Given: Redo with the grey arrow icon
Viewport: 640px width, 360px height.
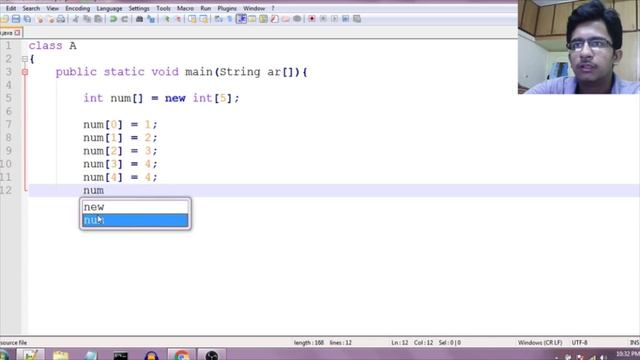Looking at the screenshot, I should click(124, 19).
